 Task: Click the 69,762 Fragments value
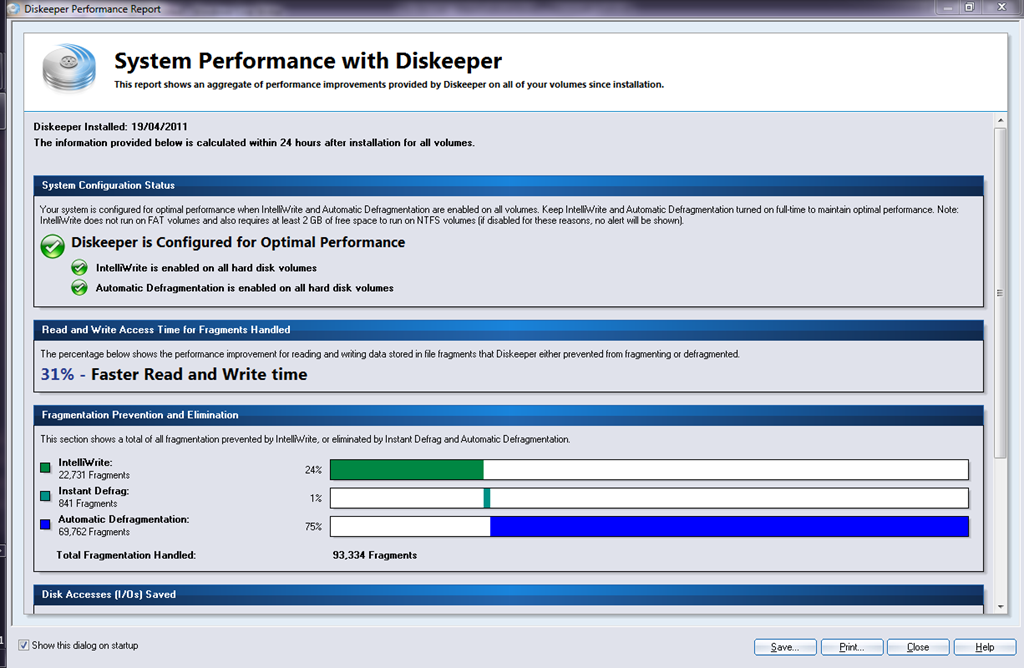[x=94, y=532]
